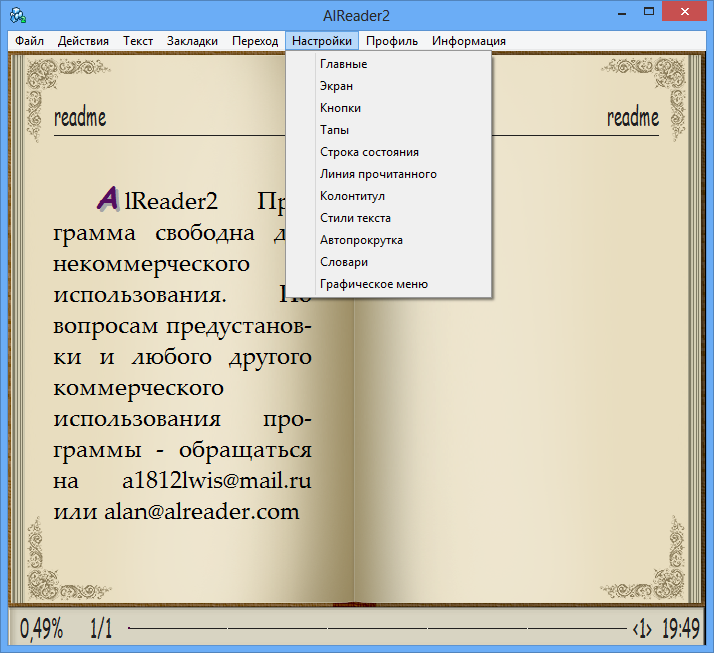Screen dimensions: 714x653
Task: Click the left page readme header
Action: (80, 117)
